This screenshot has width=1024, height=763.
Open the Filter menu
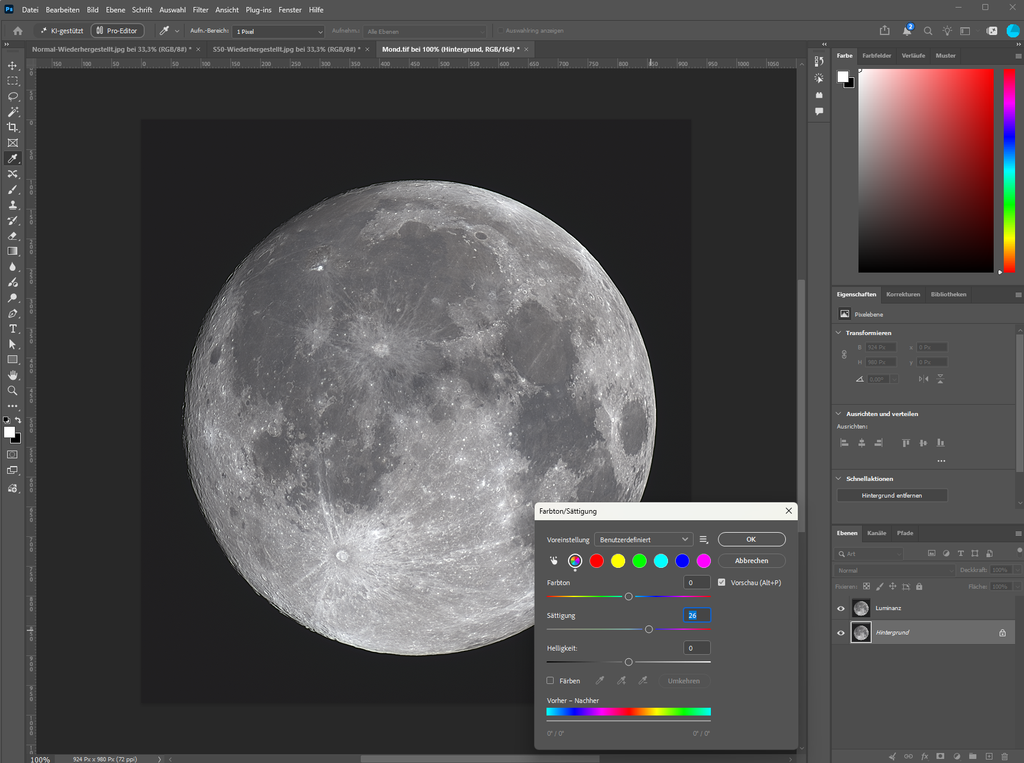point(200,10)
